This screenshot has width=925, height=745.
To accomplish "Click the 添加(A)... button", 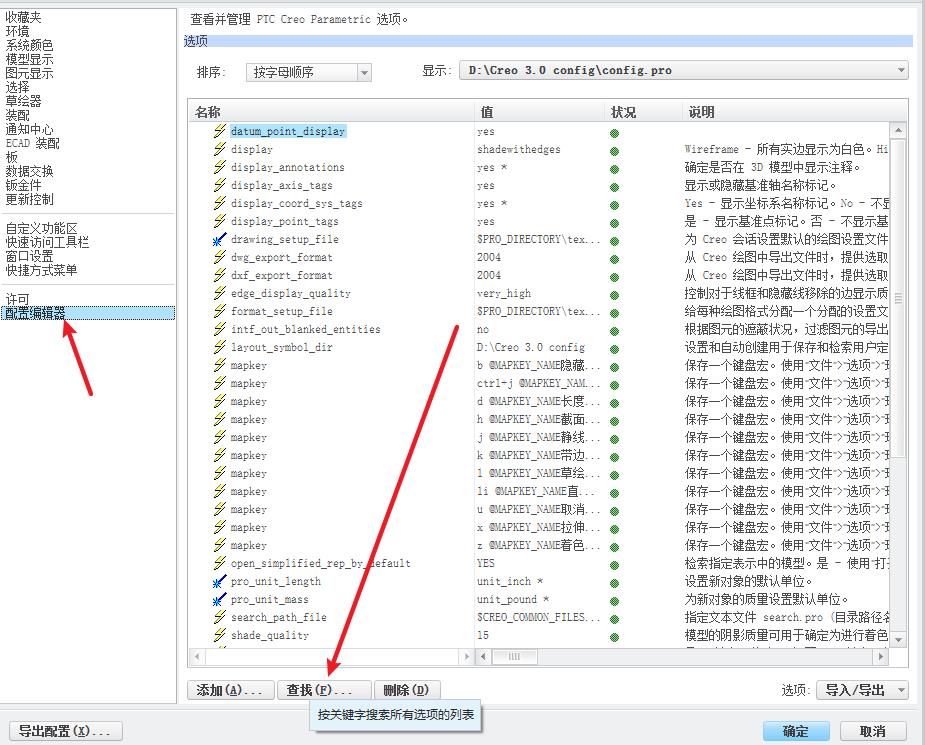I will (x=231, y=690).
